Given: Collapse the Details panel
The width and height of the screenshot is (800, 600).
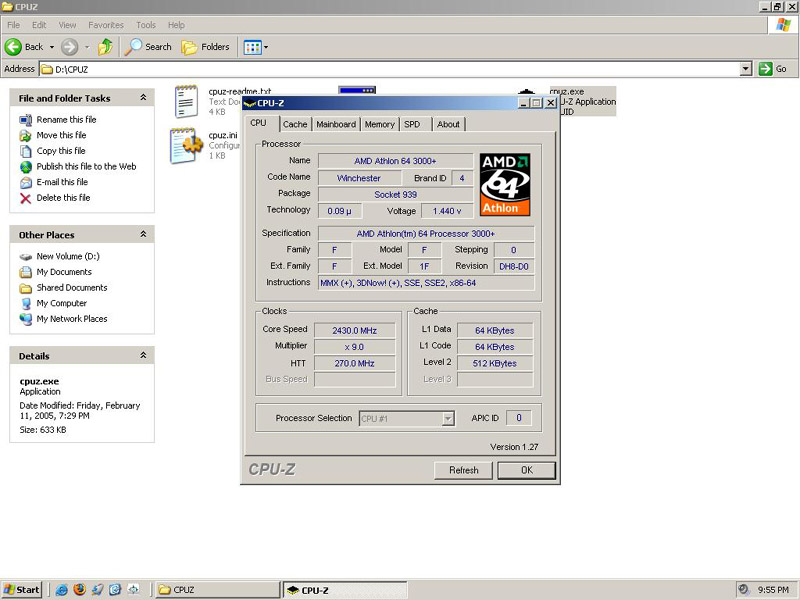Looking at the screenshot, I should coord(143,355).
